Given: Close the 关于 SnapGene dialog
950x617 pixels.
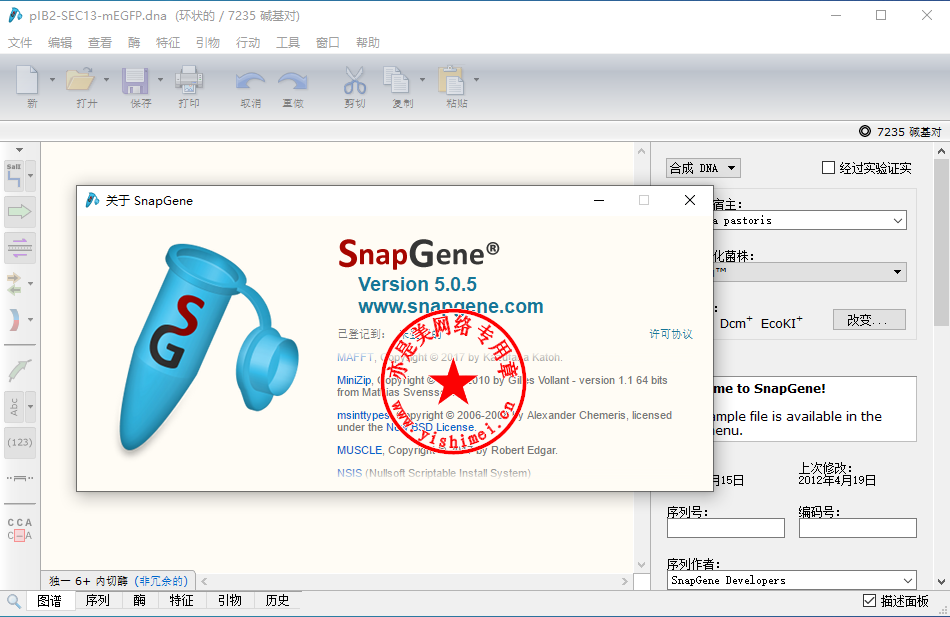Looking at the screenshot, I should coord(689,200).
